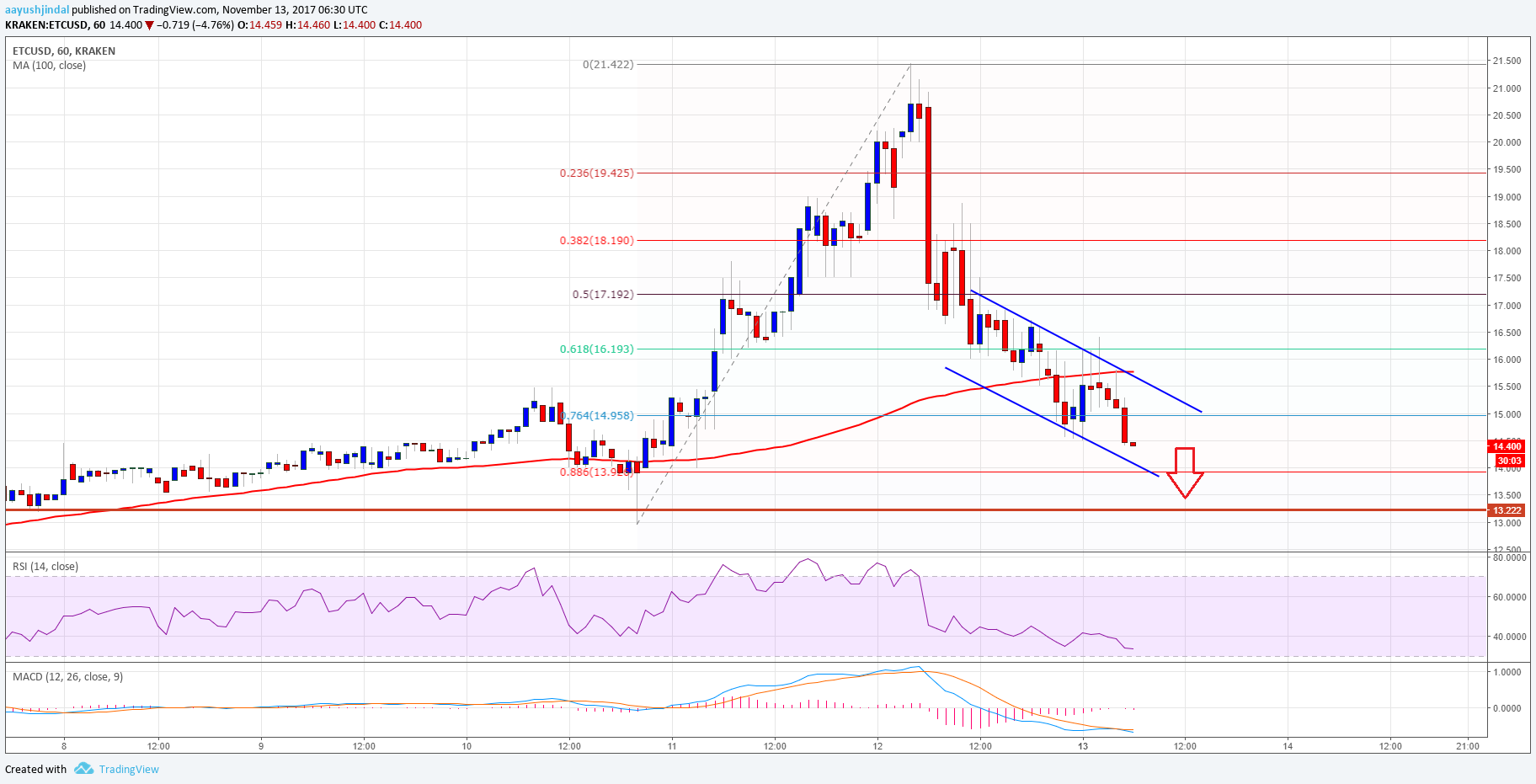This screenshot has width=1536, height=784.
Task: Click the 0.382(18.190) Fibonacci label
Action: click(596, 240)
